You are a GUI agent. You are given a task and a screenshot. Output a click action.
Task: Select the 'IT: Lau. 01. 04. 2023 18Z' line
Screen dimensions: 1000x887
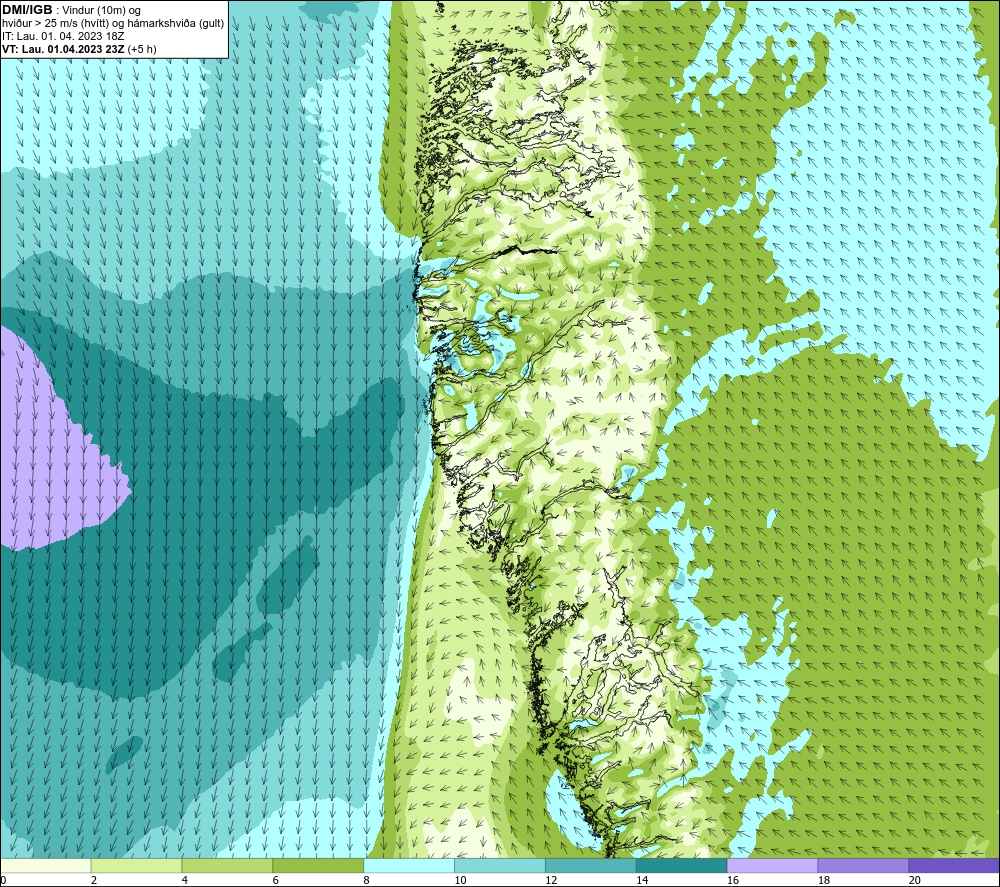[x=63, y=36]
